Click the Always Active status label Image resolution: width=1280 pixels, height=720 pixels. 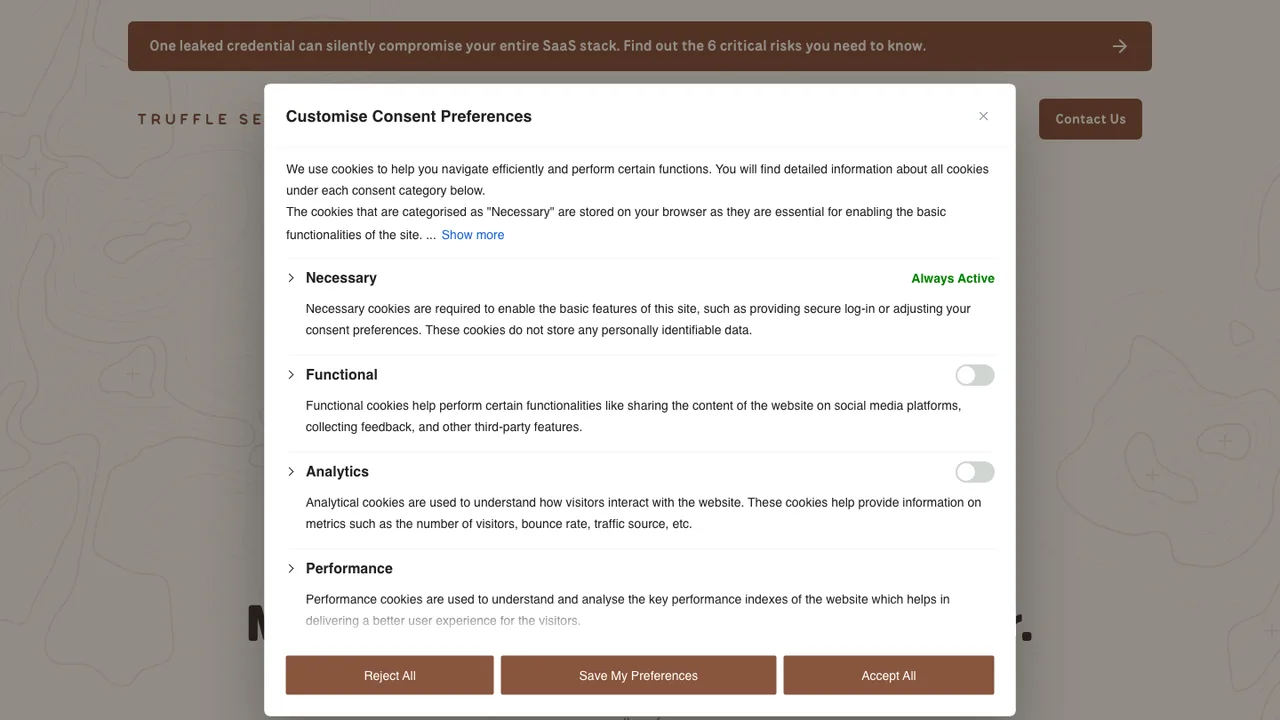pyautogui.click(x=953, y=279)
